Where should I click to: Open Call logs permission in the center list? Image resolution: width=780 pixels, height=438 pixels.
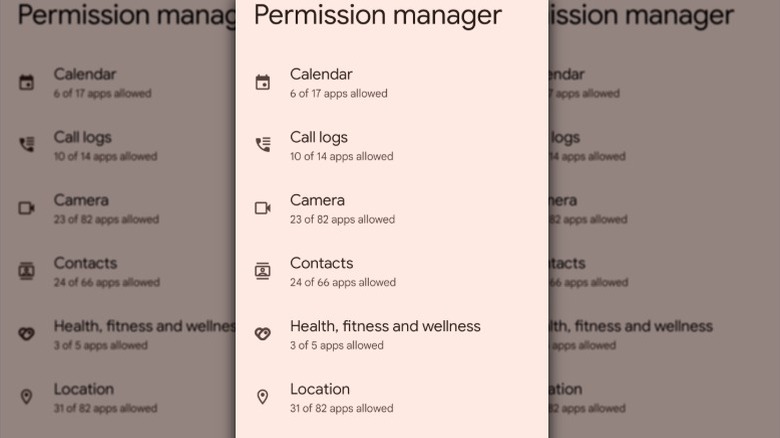tap(319, 137)
